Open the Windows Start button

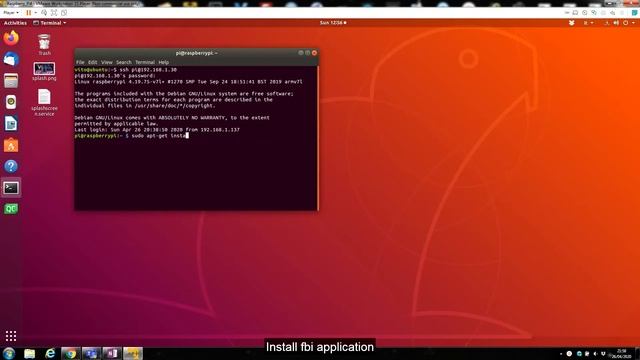[9, 353]
